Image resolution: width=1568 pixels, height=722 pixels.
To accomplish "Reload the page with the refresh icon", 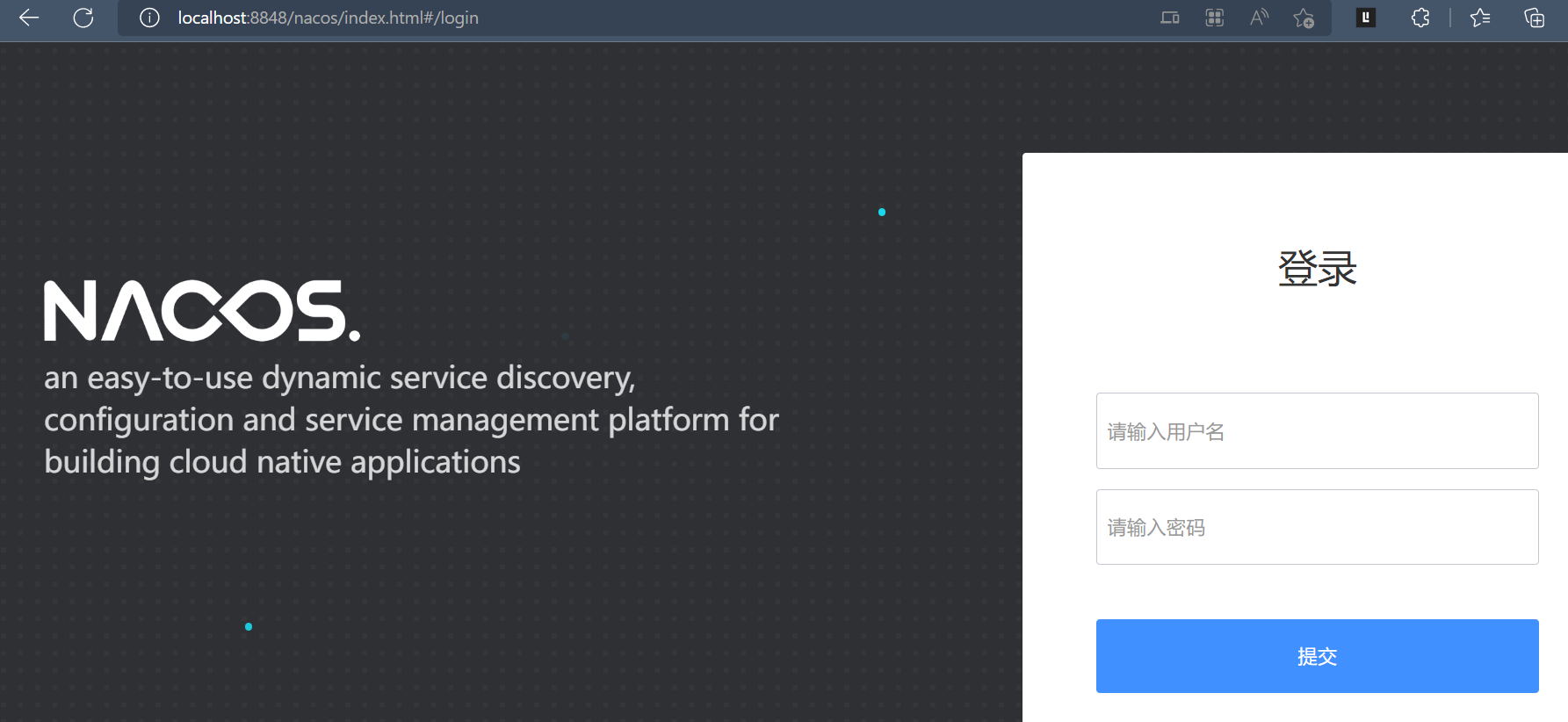I will coord(83,18).
